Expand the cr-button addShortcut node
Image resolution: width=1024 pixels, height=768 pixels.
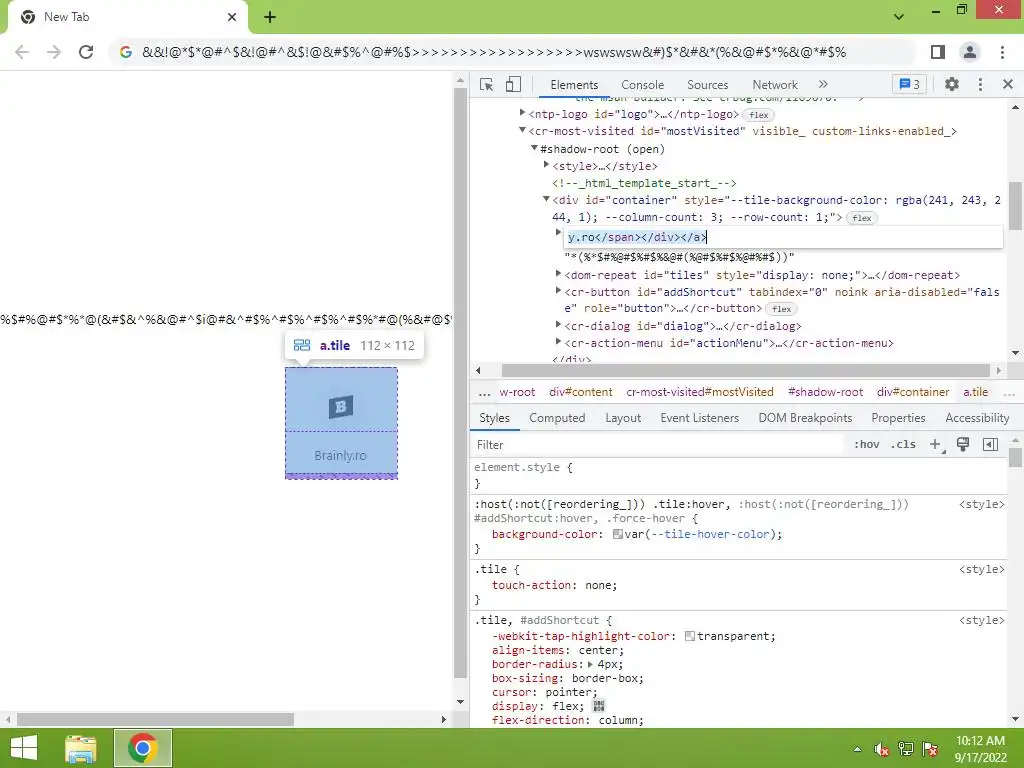[558, 291]
